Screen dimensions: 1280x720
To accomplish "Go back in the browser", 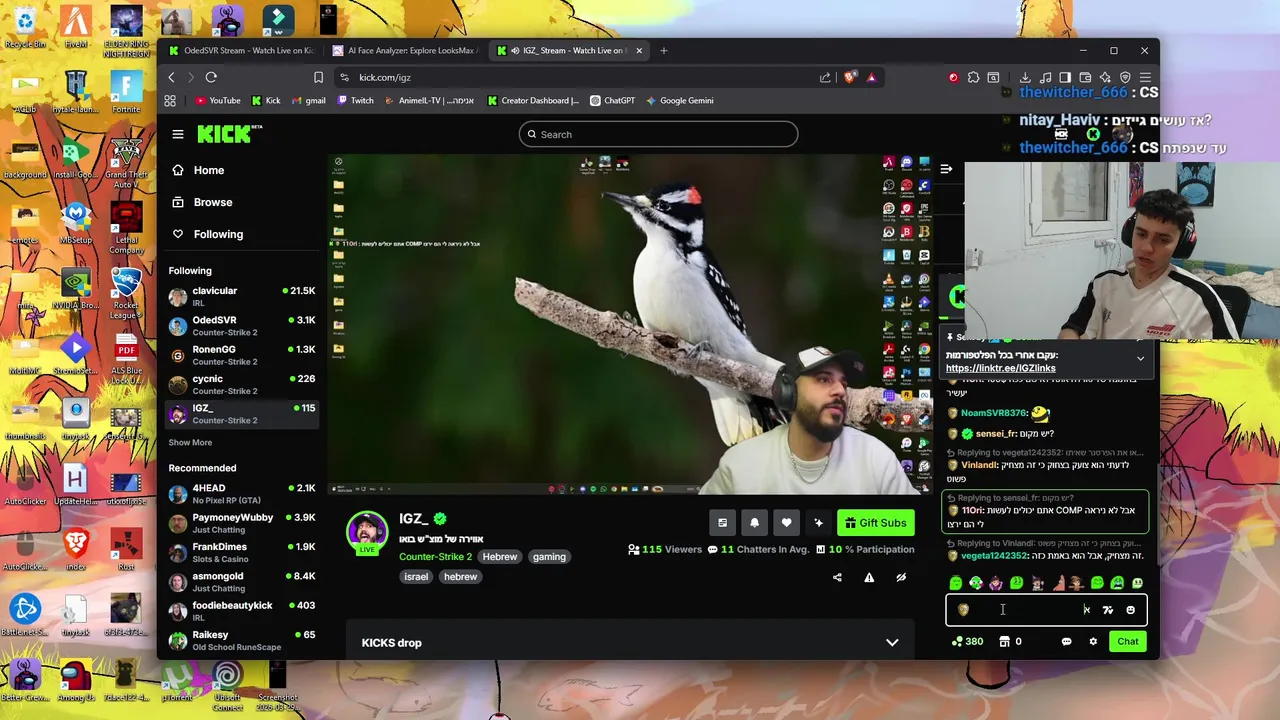I will point(171,77).
